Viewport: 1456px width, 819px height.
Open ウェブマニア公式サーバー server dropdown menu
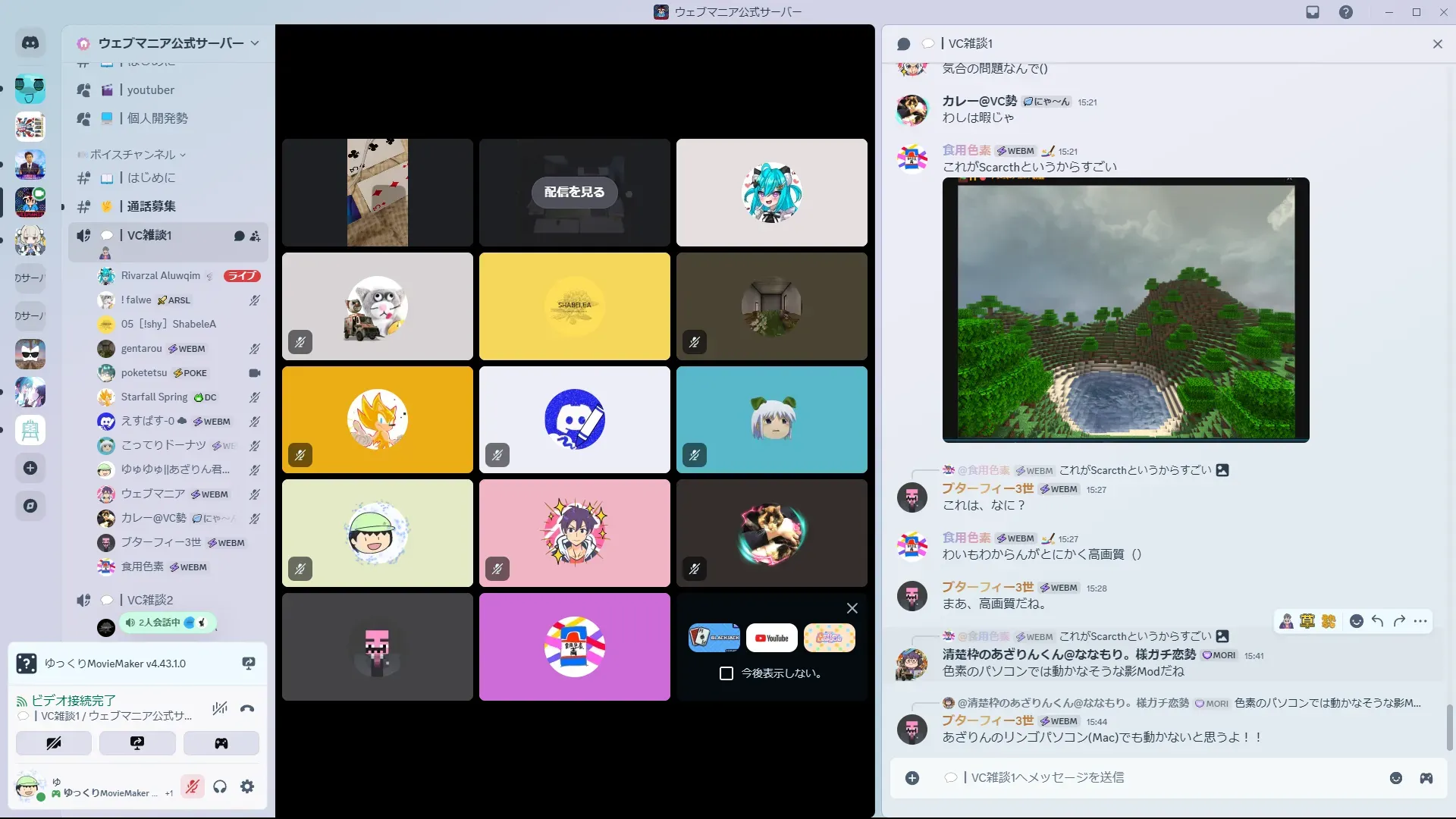(171, 43)
